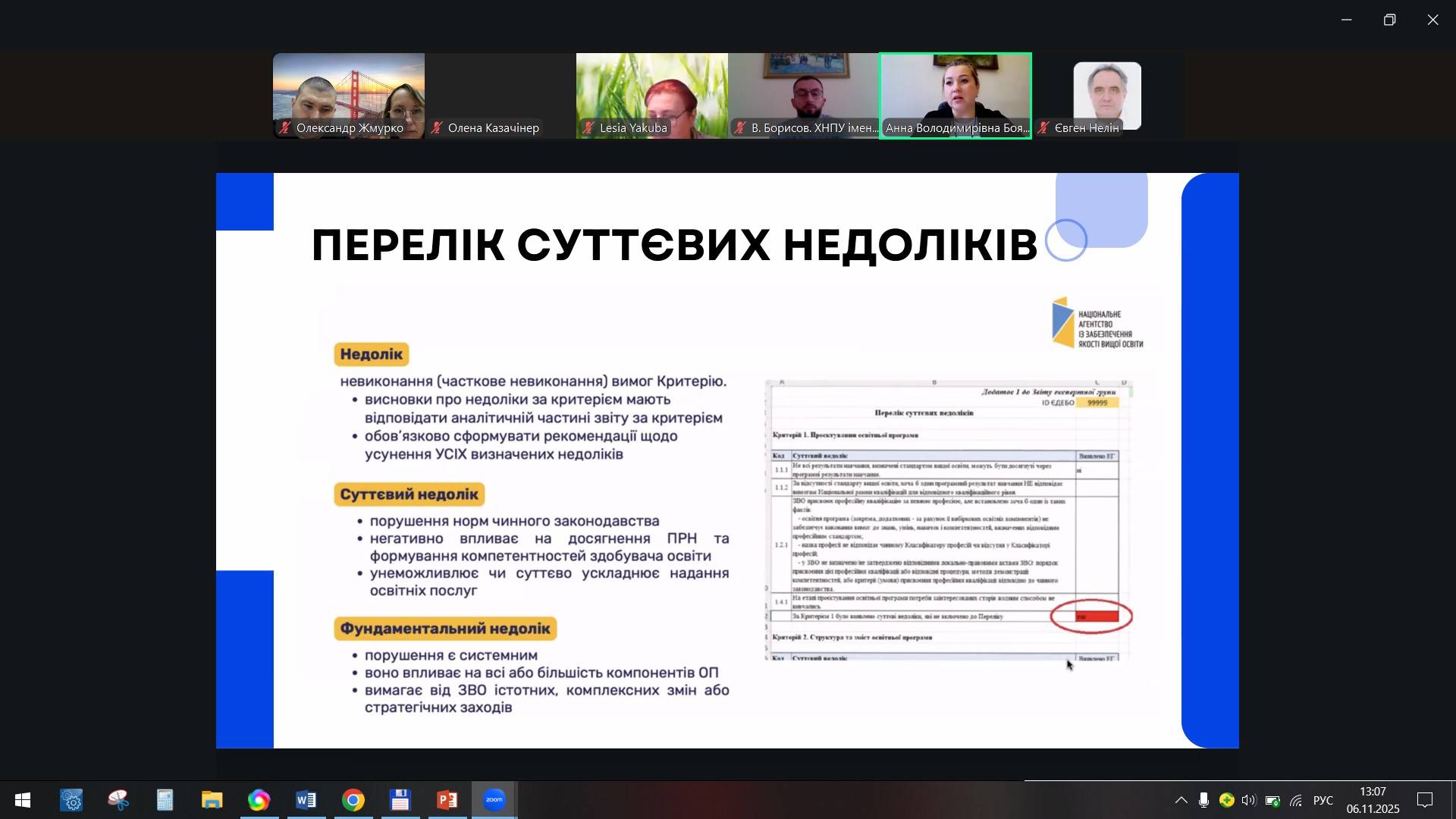Open the Windows Start menu

click(x=23, y=800)
